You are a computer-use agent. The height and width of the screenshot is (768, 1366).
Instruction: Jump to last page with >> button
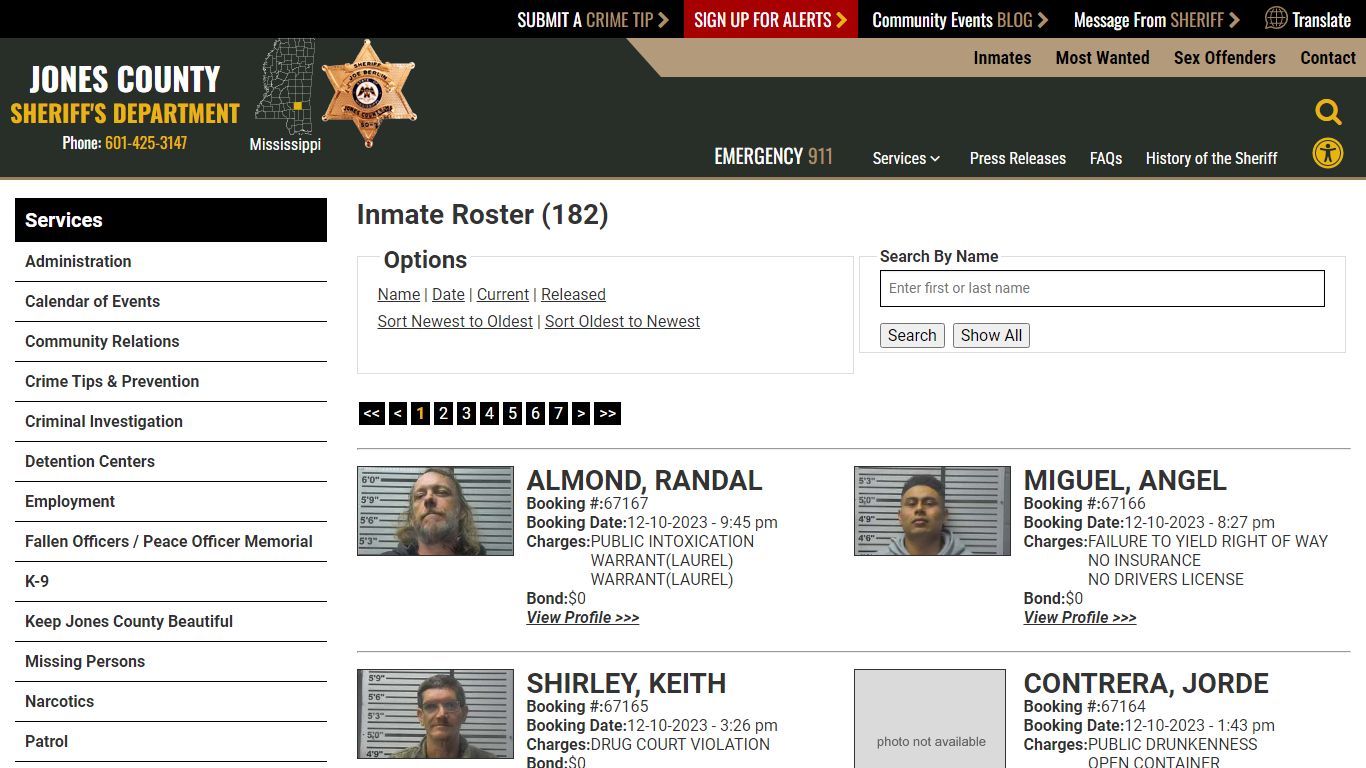click(607, 413)
